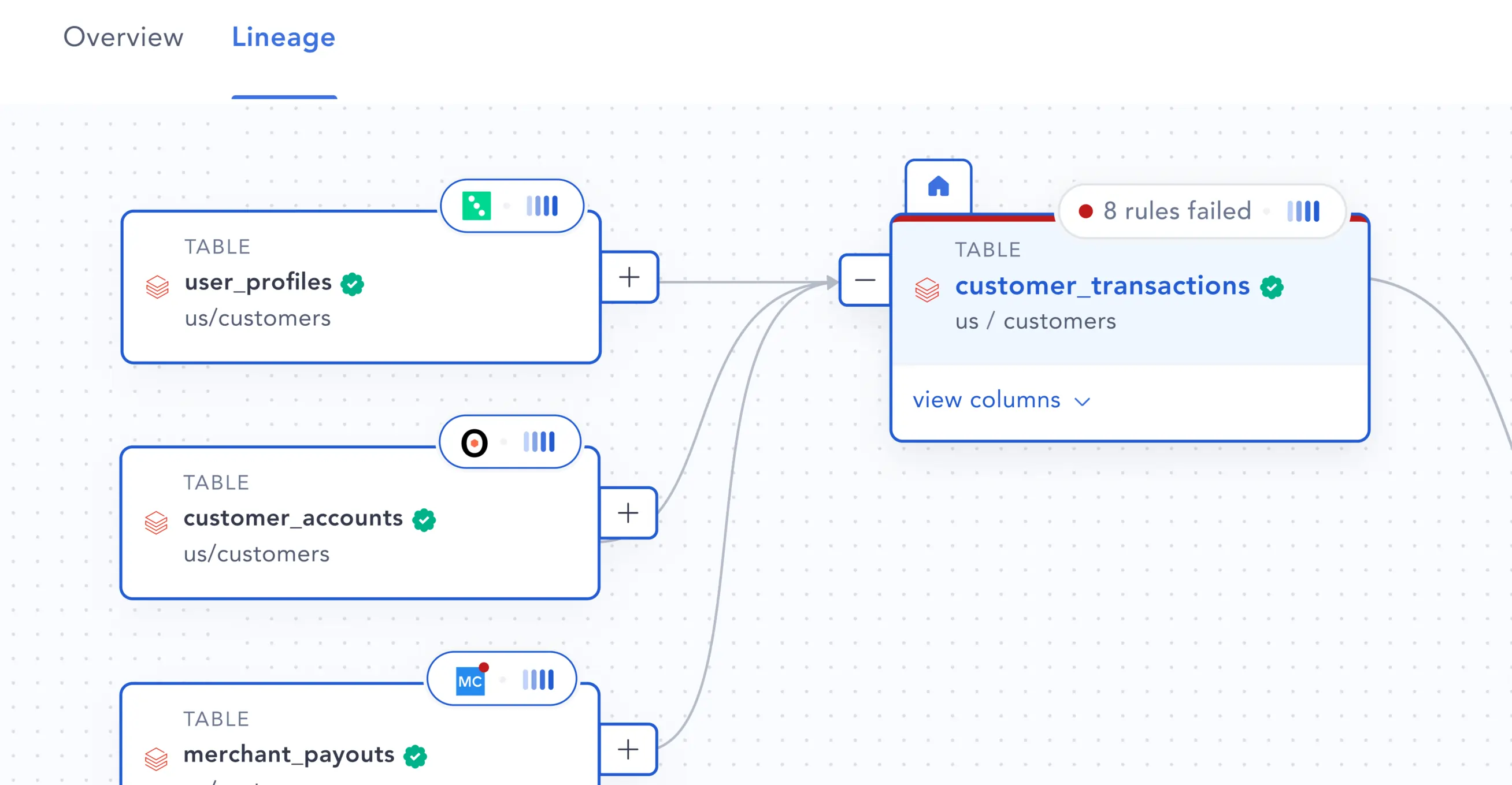This screenshot has height=785, width=1512.
Task: Click the home icon above customer_transactions
Action: (x=938, y=187)
